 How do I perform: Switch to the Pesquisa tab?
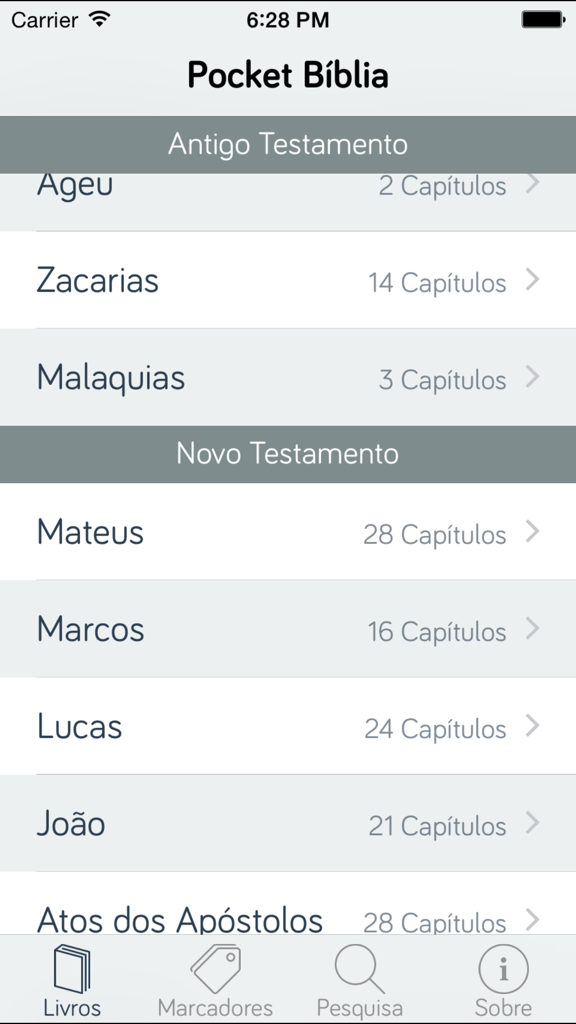pyautogui.click(x=358, y=980)
